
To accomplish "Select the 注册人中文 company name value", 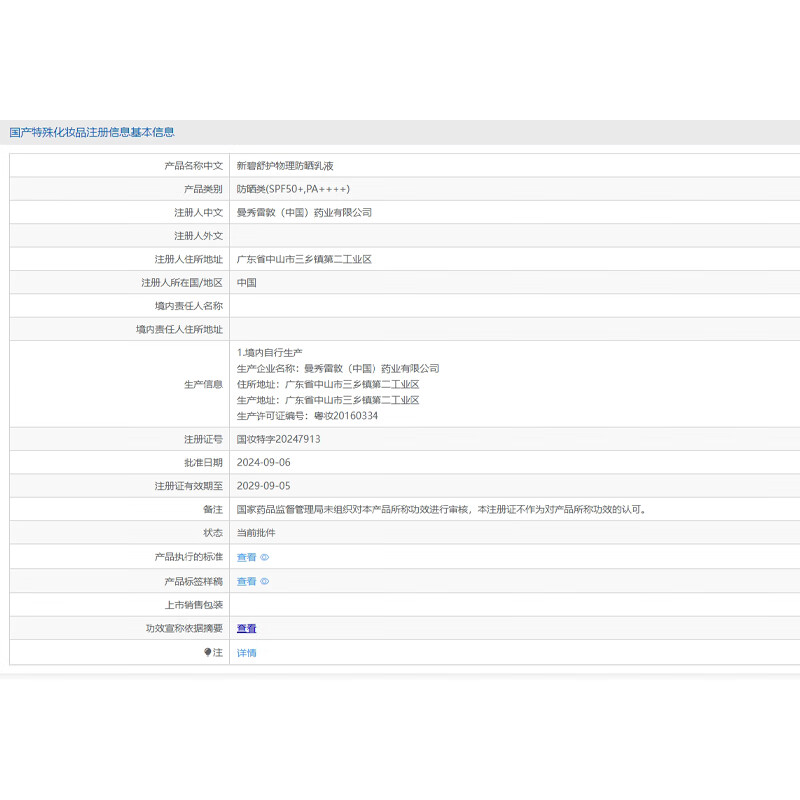I will tap(304, 212).
